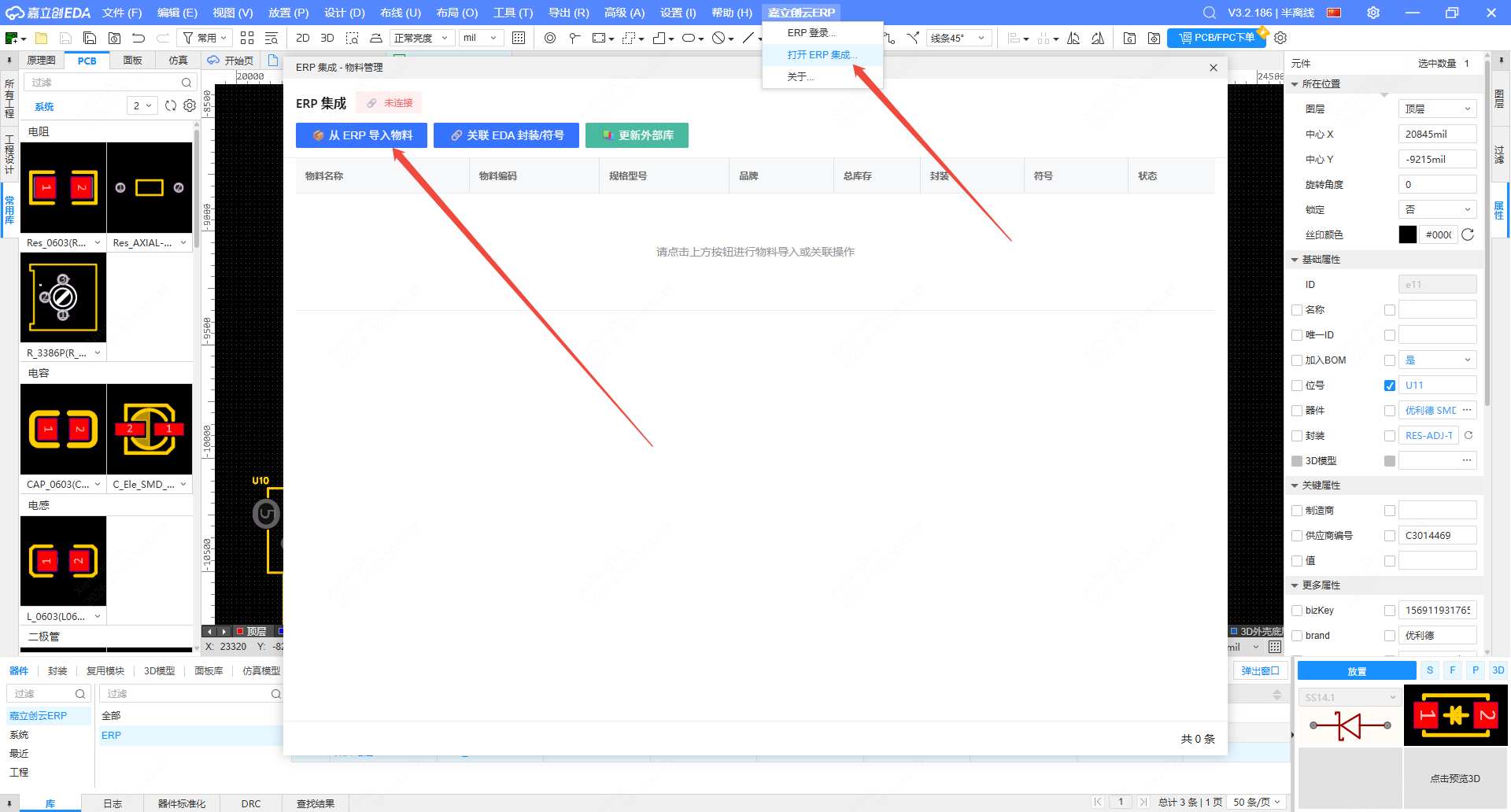Tick the 供应商编号 property checkbox
The height and width of the screenshot is (812, 1511).
(x=1297, y=536)
